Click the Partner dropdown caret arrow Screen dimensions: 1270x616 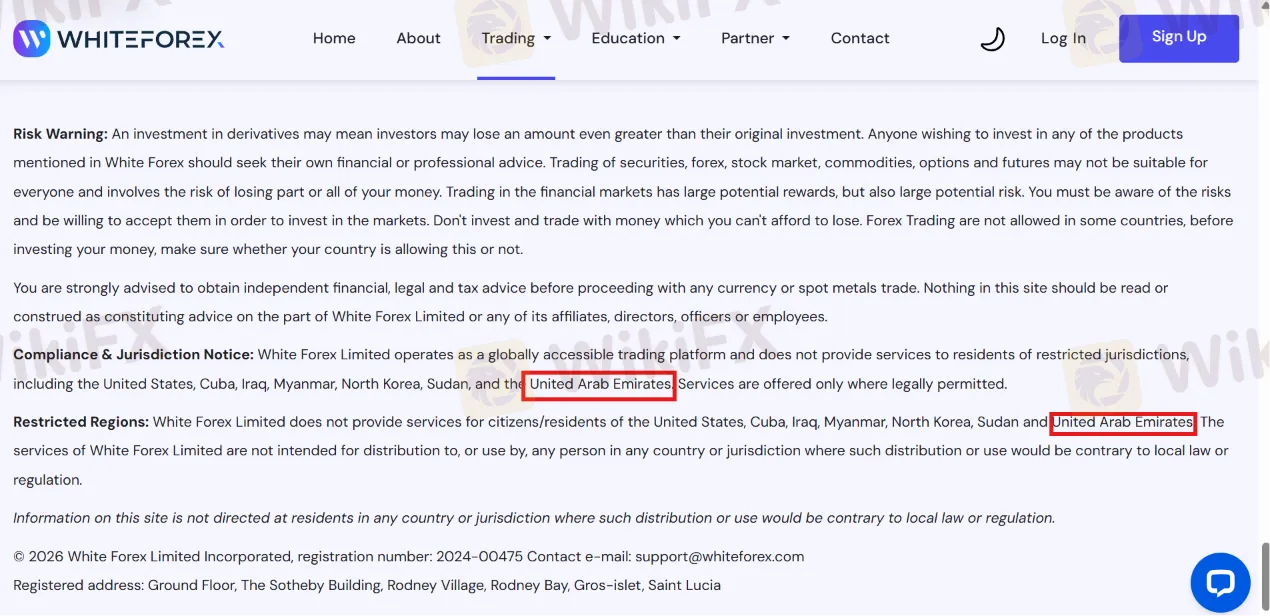coord(786,39)
